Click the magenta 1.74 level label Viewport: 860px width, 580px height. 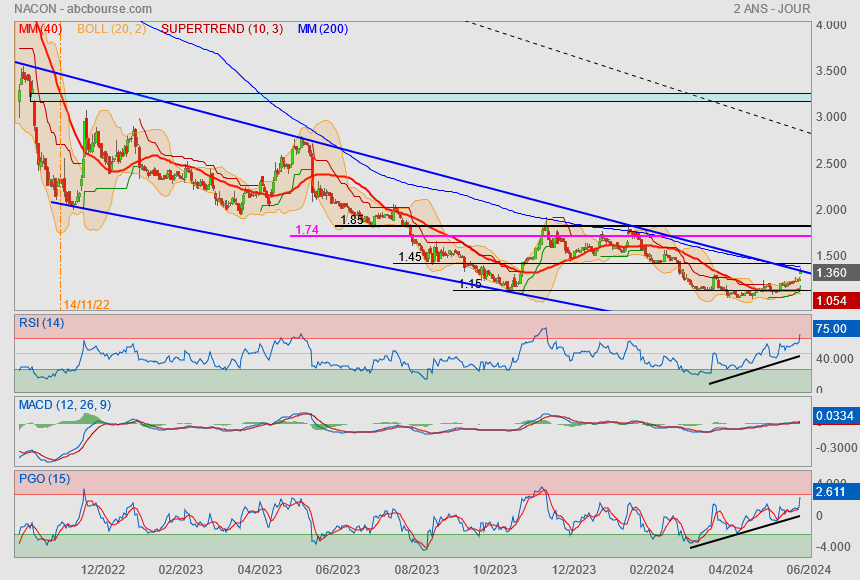pos(307,230)
